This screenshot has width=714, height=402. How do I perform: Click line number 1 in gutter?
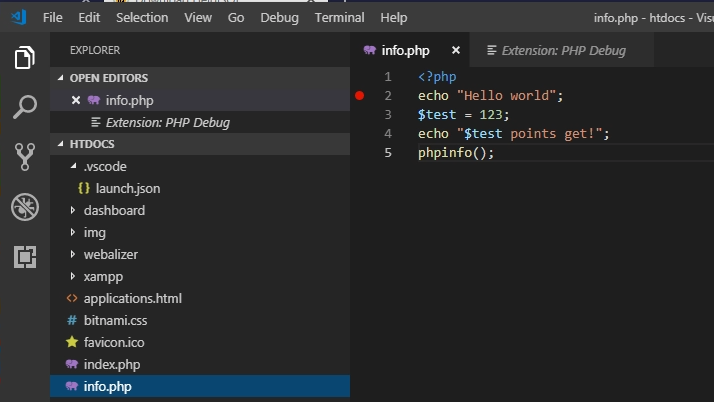[388, 76]
